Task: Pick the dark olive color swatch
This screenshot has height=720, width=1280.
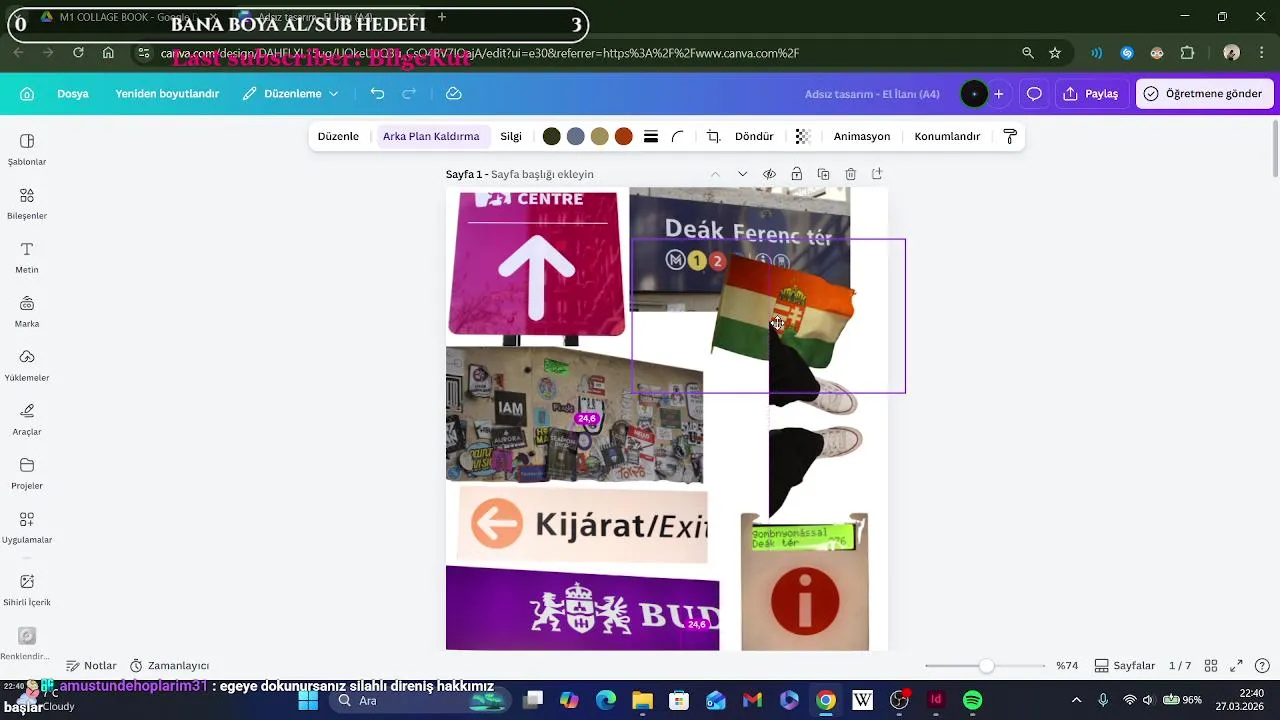Action: pos(552,136)
